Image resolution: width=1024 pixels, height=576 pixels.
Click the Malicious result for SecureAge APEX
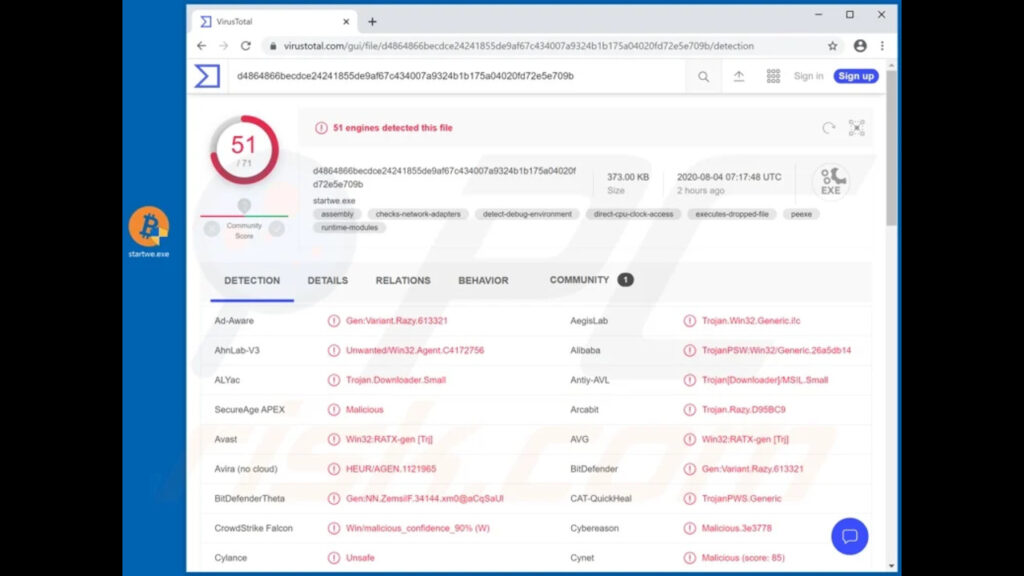click(364, 409)
